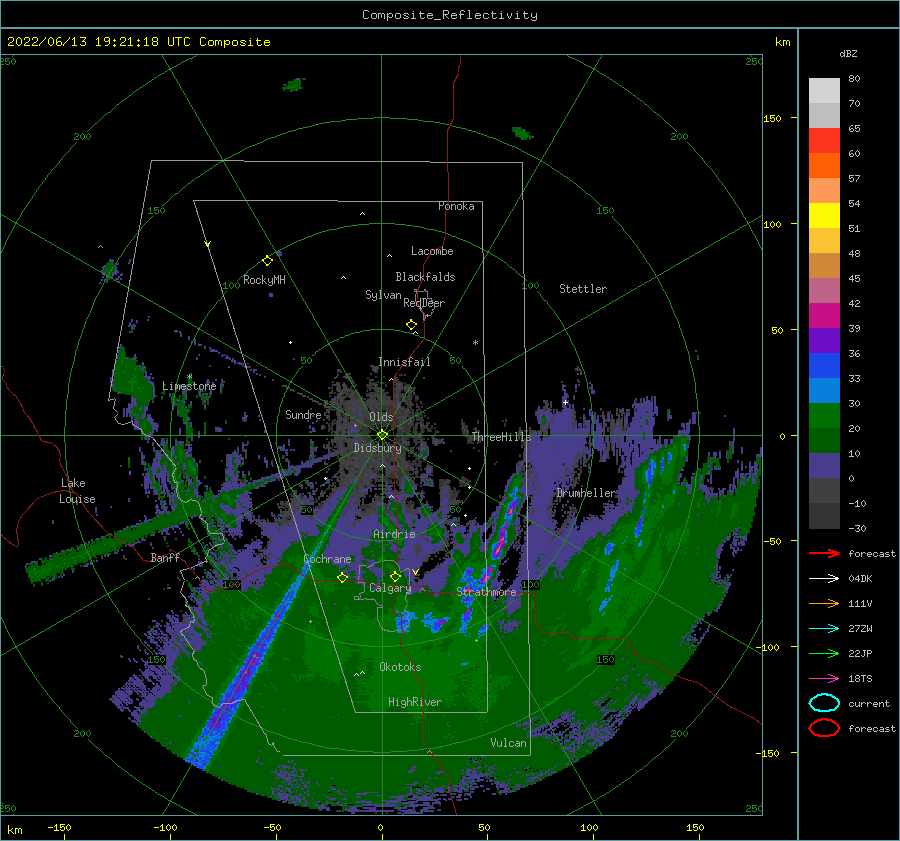Click the Ponoka city label
This screenshot has width=900, height=841.
[x=456, y=206]
